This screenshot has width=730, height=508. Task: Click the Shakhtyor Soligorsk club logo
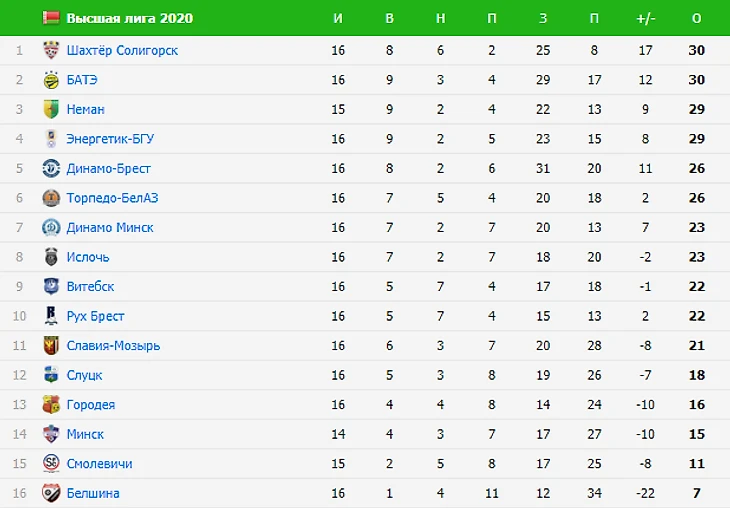(x=51, y=50)
